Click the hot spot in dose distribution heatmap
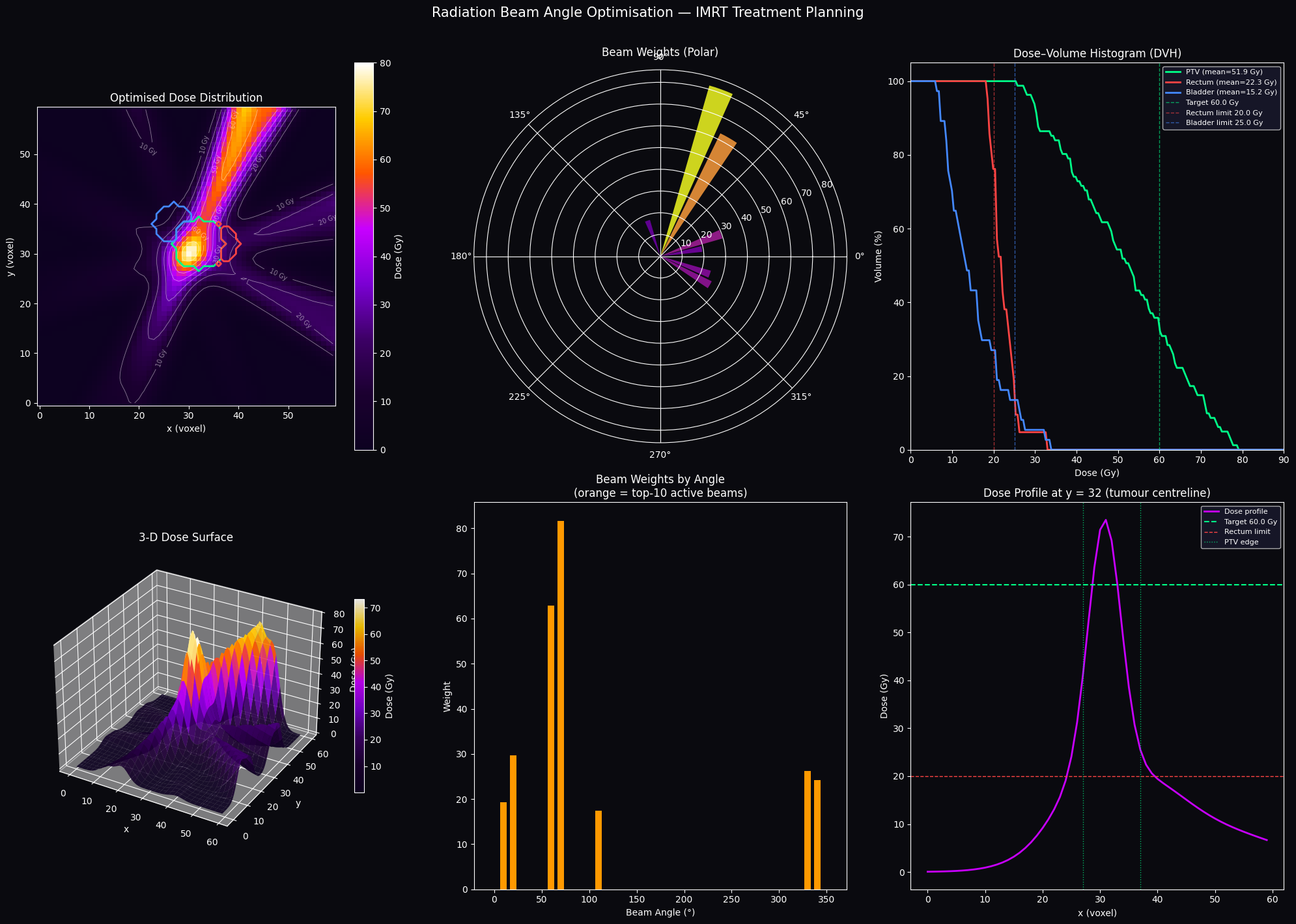The image size is (1296, 924). 190,252
